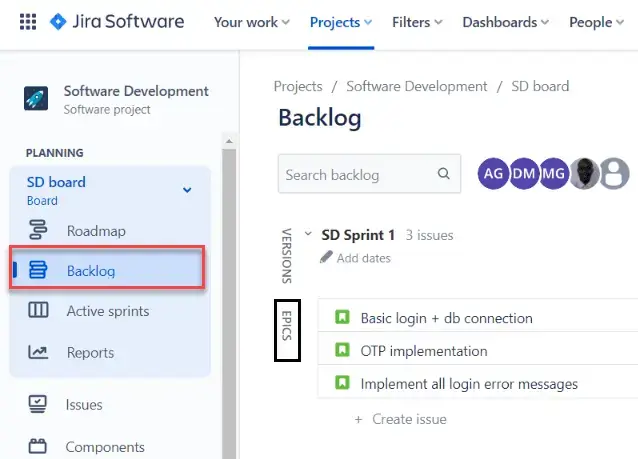638x459 pixels.
Task: Open the app switcher grid icon
Action: tap(28, 22)
